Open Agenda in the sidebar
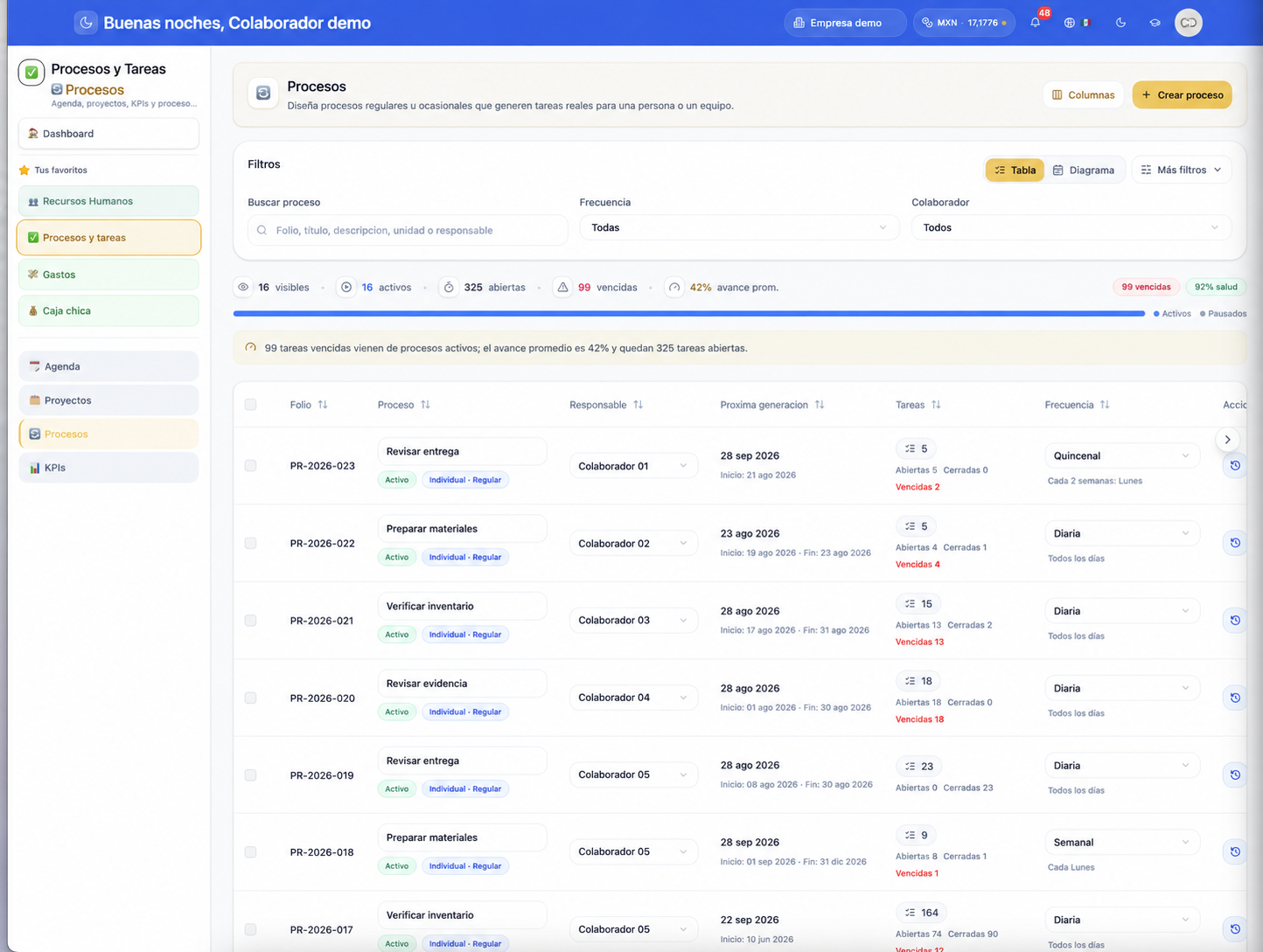Image resolution: width=1263 pixels, height=952 pixels. (x=108, y=366)
